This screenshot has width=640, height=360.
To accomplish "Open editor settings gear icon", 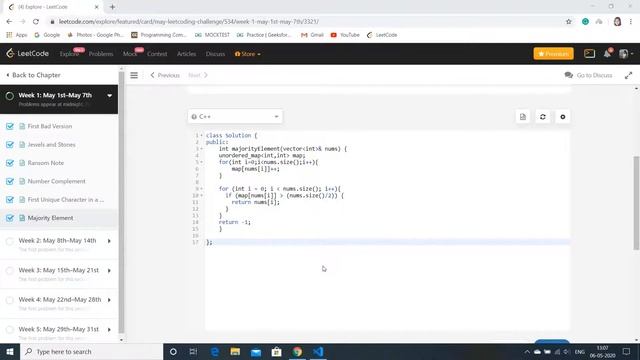I will (x=563, y=117).
